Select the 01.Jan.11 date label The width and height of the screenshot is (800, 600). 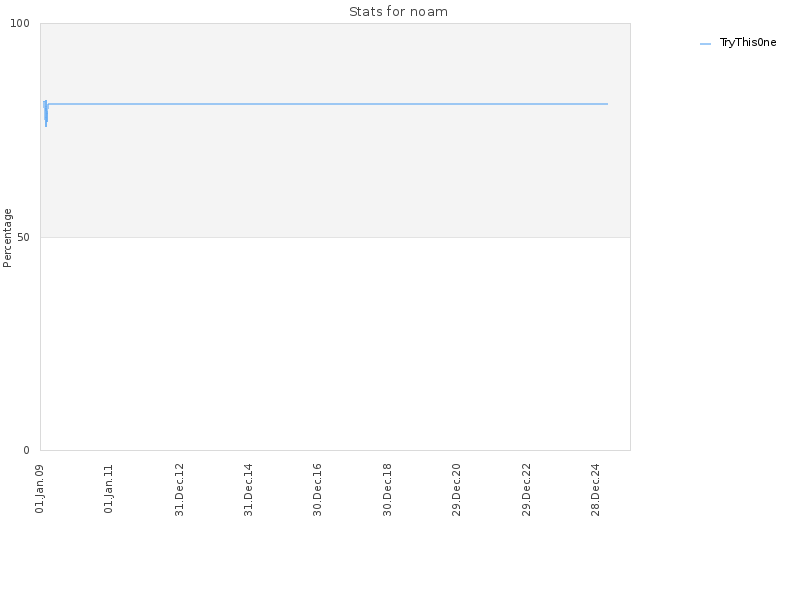click(109, 489)
